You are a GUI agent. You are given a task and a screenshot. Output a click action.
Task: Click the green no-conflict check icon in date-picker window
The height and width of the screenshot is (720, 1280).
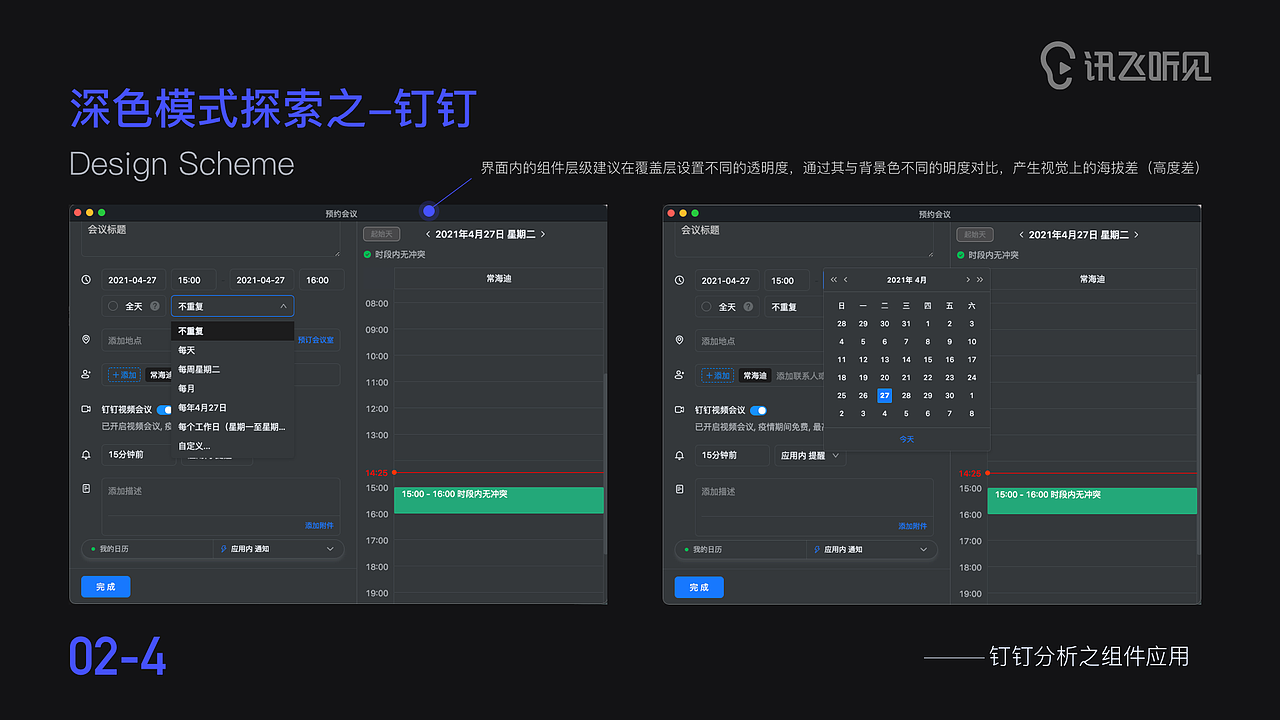pyautogui.click(x=962, y=255)
